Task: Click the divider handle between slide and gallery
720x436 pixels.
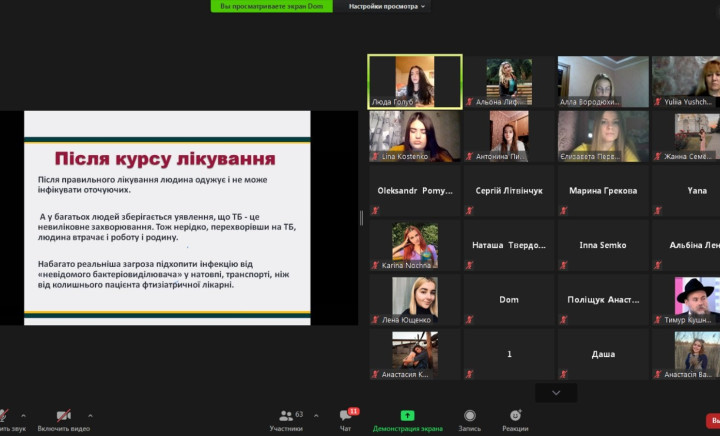Action: click(x=361, y=218)
